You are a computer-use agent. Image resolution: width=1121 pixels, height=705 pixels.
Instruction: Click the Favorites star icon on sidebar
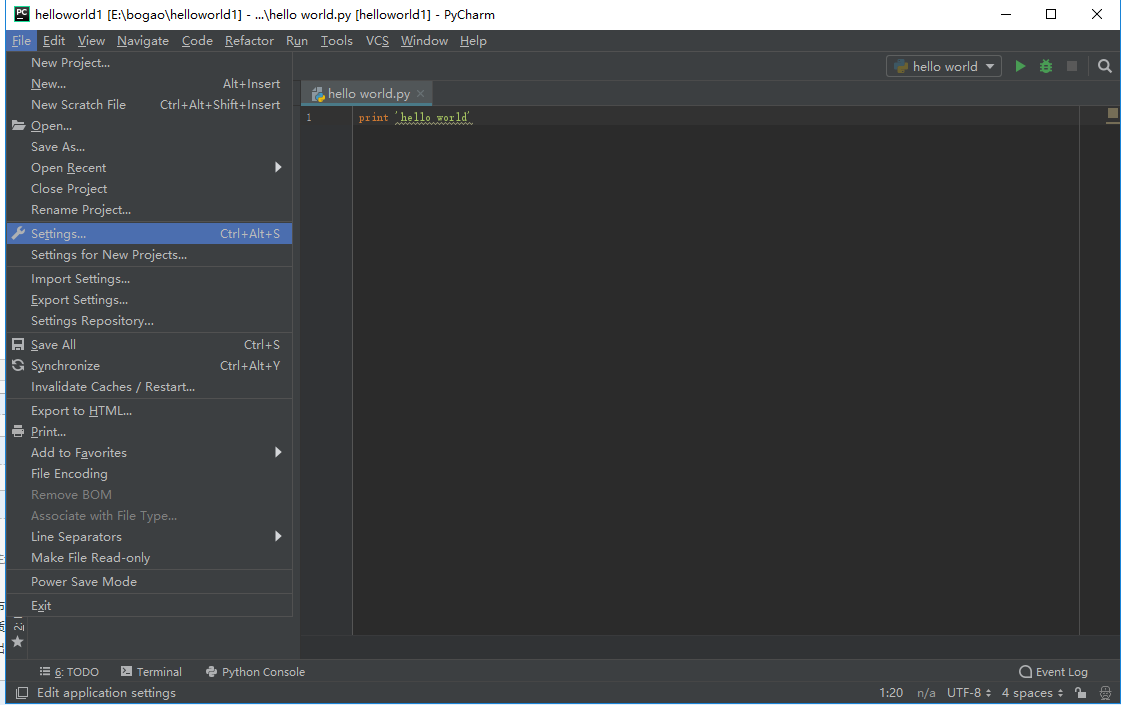coord(18,641)
